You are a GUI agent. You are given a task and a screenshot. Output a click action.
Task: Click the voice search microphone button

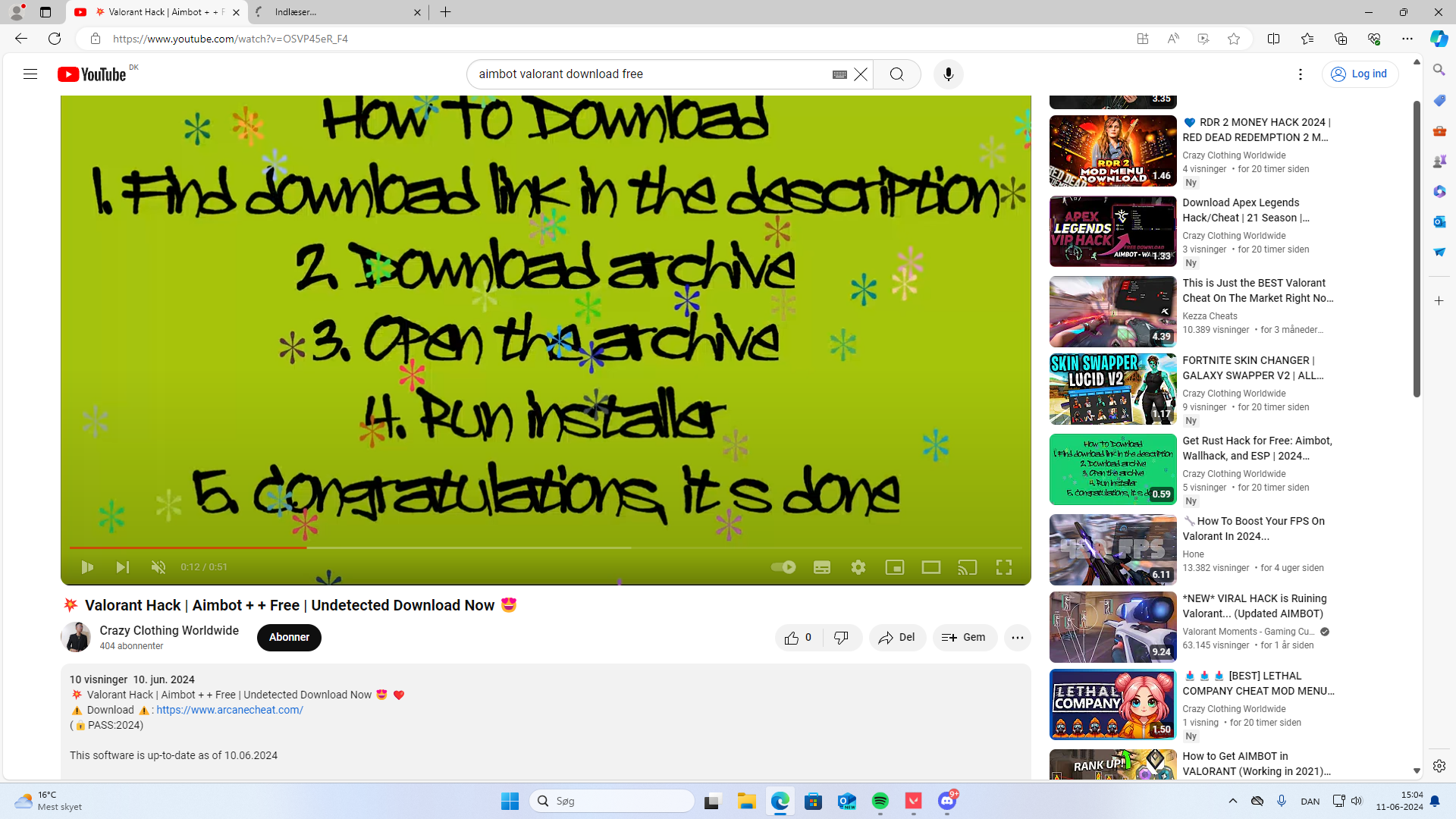948,74
